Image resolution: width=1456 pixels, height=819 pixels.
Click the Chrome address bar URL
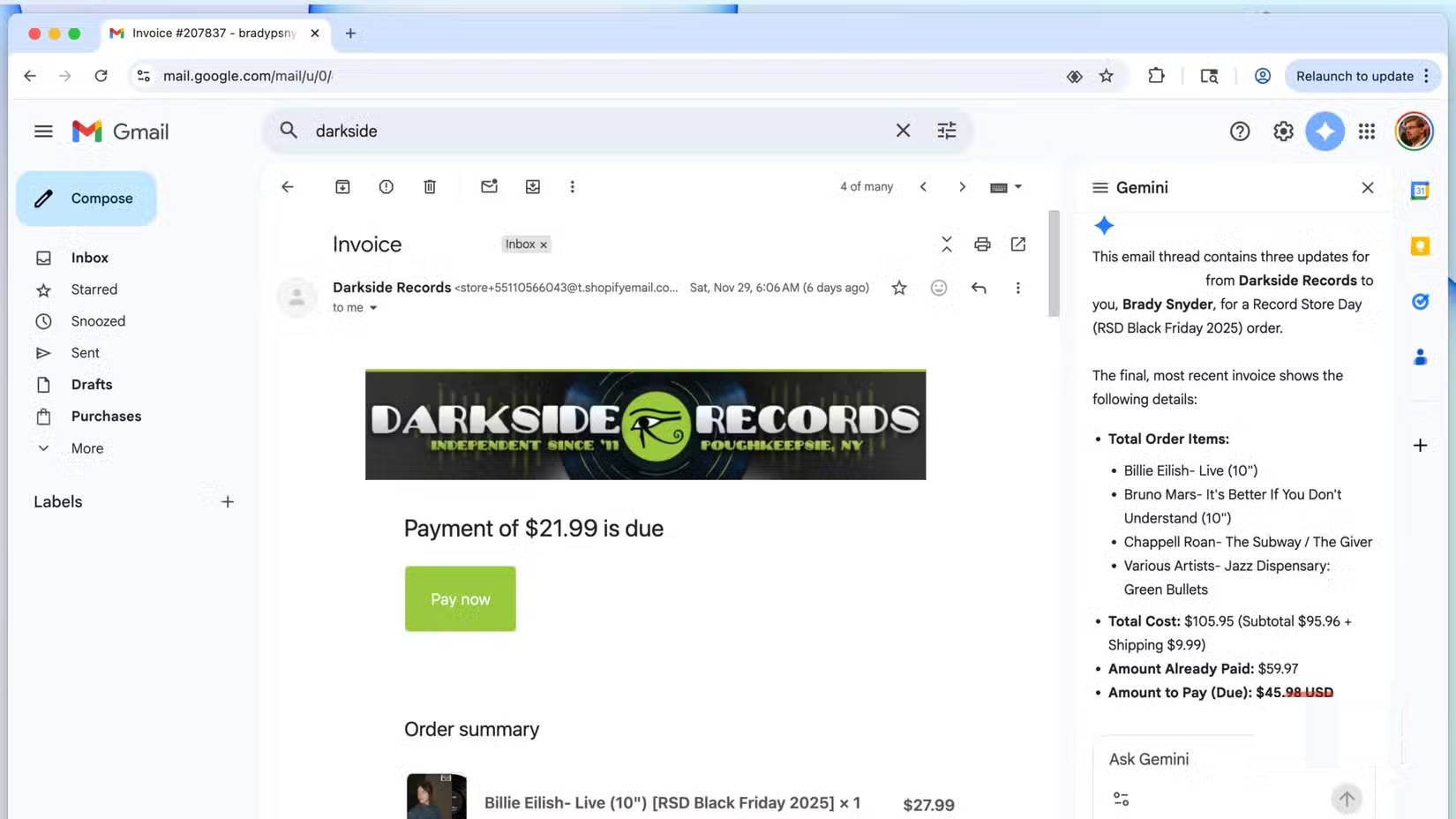pyautogui.click(x=247, y=76)
